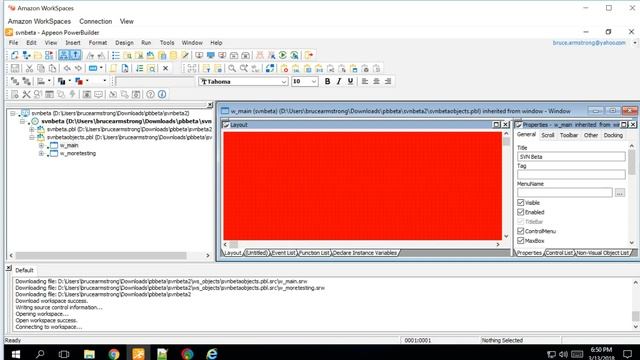This screenshot has width=640, height=360.
Task: Open the Docking properties tab
Action: point(613,135)
